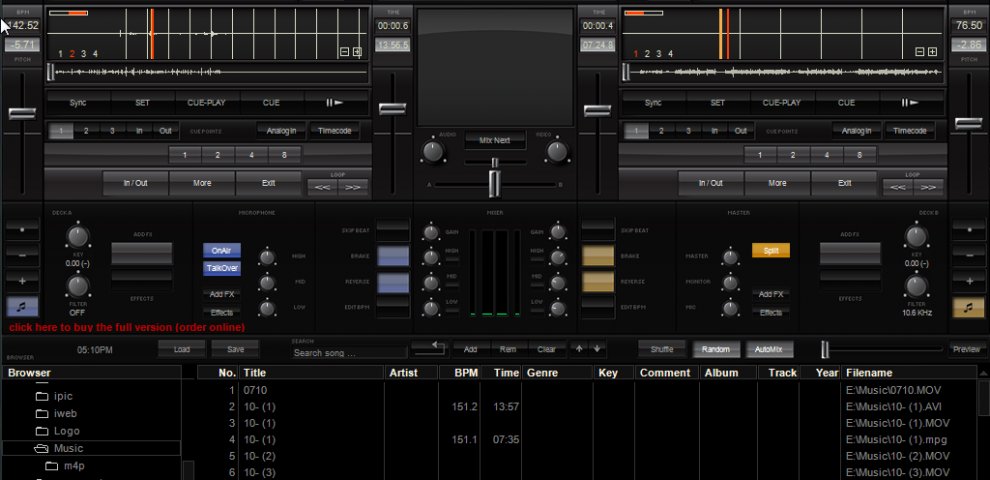The image size is (990, 480).
Task: Move playlist item down with down arrow
Action: coord(597,349)
